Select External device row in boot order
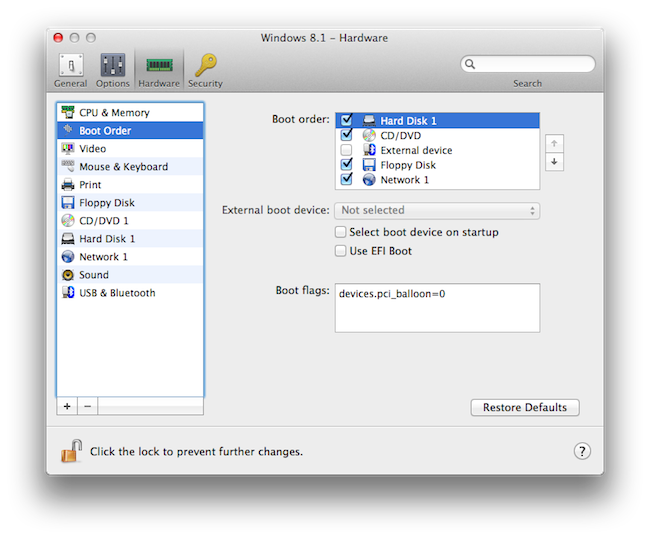The image size is (650, 539). click(x=437, y=150)
